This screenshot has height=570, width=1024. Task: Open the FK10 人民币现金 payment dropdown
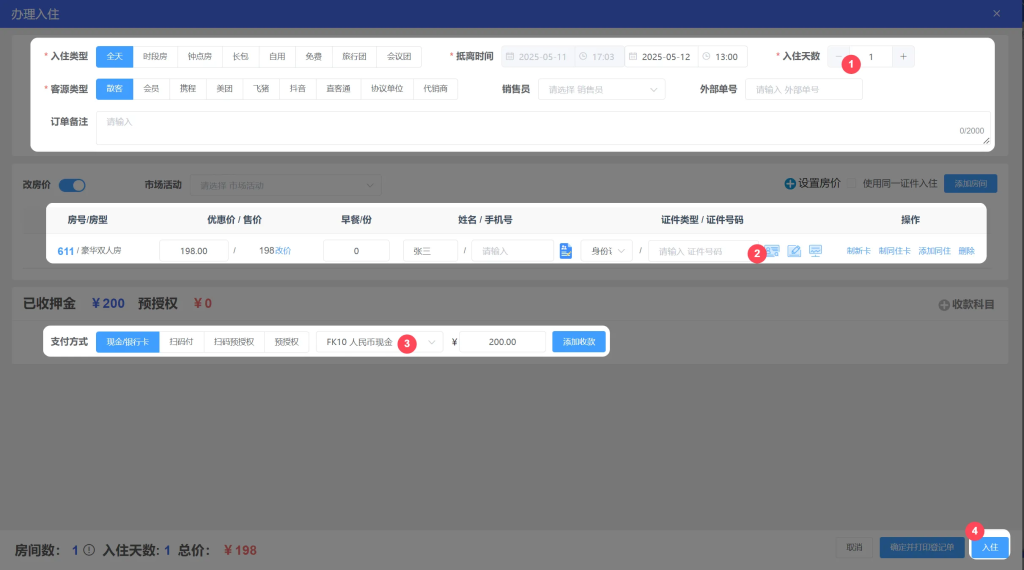(x=379, y=342)
